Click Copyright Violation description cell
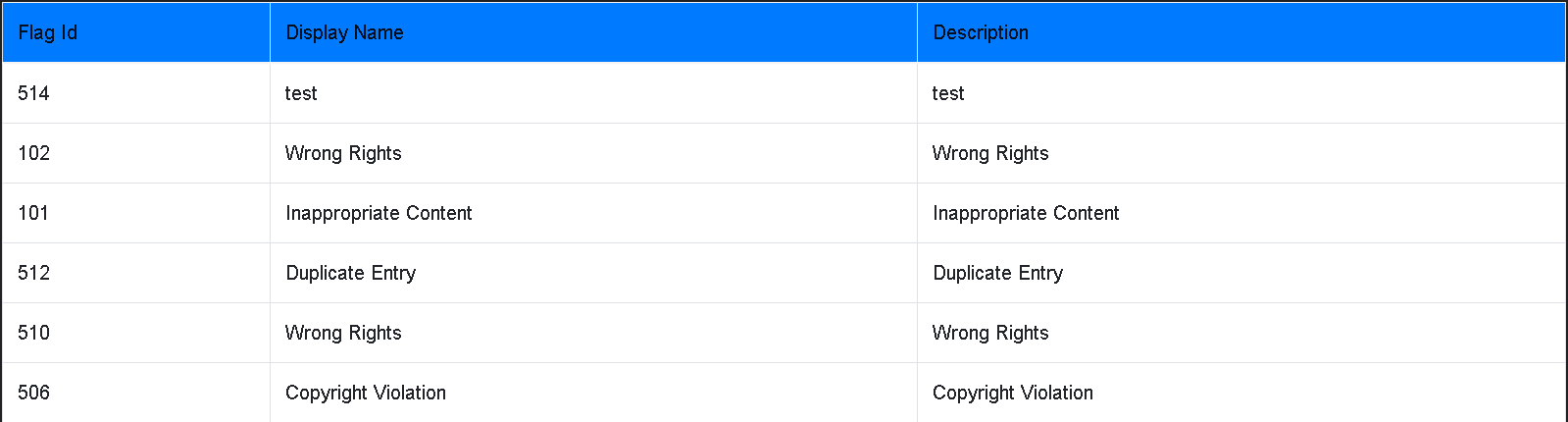The height and width of the screenshot is (422, 1568). coord(1240,393)
